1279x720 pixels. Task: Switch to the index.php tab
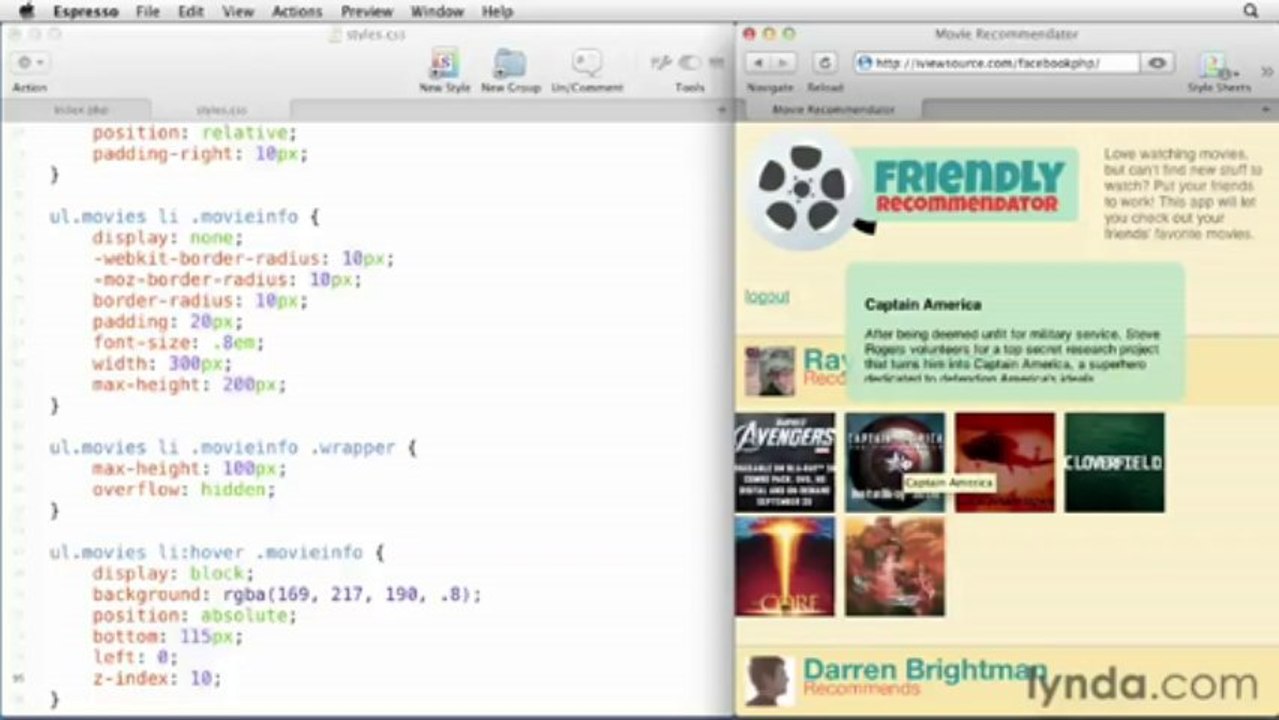(82, 109)
